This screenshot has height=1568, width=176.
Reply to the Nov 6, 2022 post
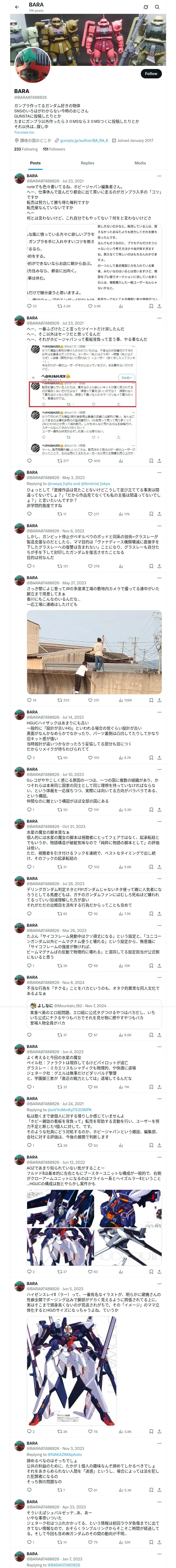[x=29, y=566]
